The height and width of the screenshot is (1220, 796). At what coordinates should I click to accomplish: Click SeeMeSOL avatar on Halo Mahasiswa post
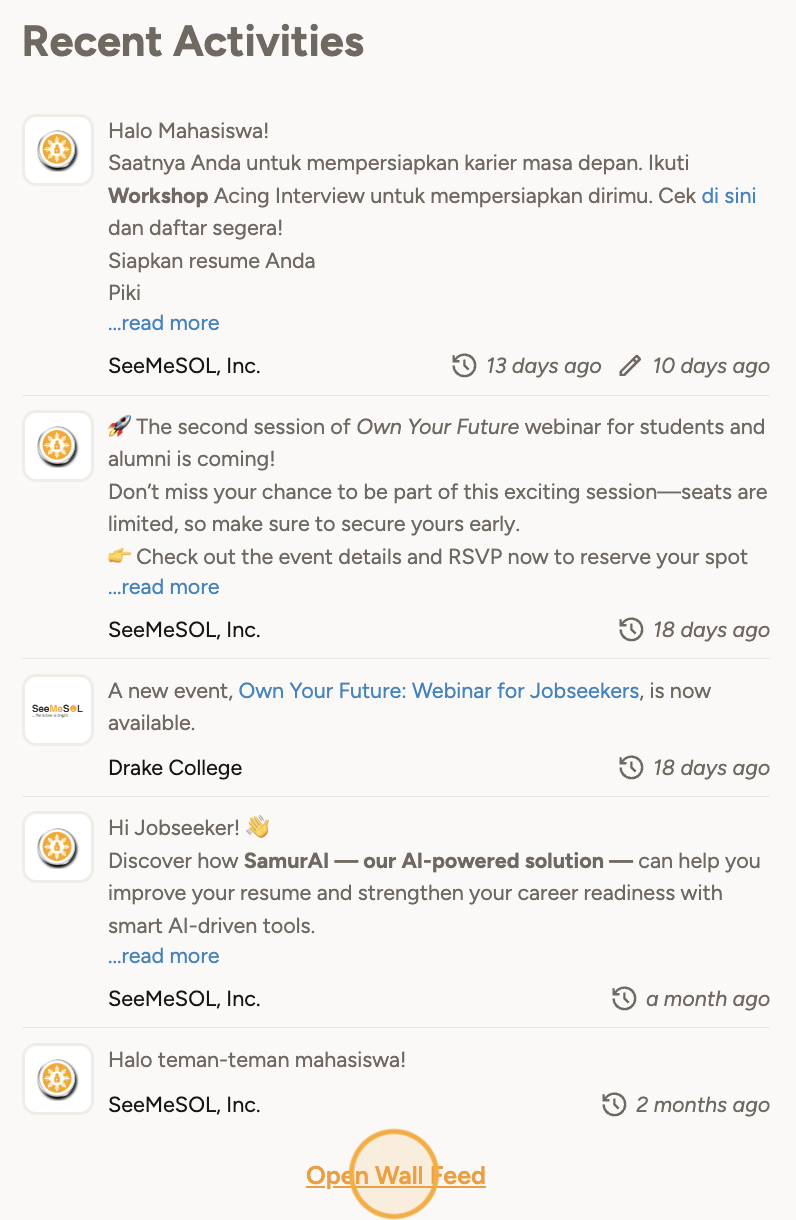coord(58,150)
